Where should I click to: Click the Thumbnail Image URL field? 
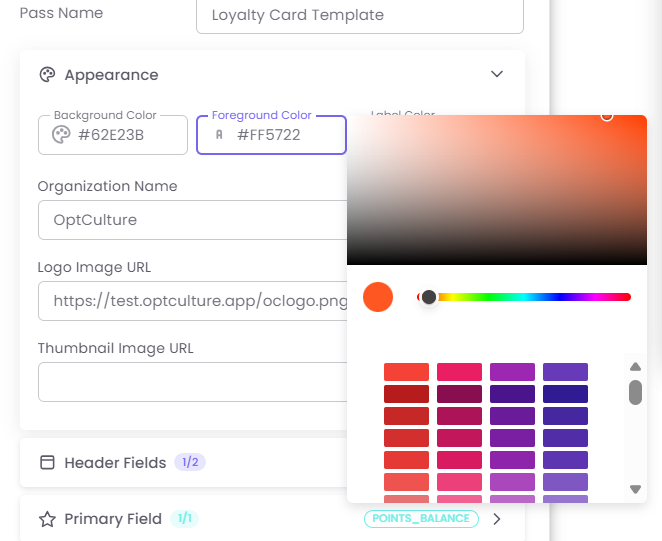(x=192, y=382)
